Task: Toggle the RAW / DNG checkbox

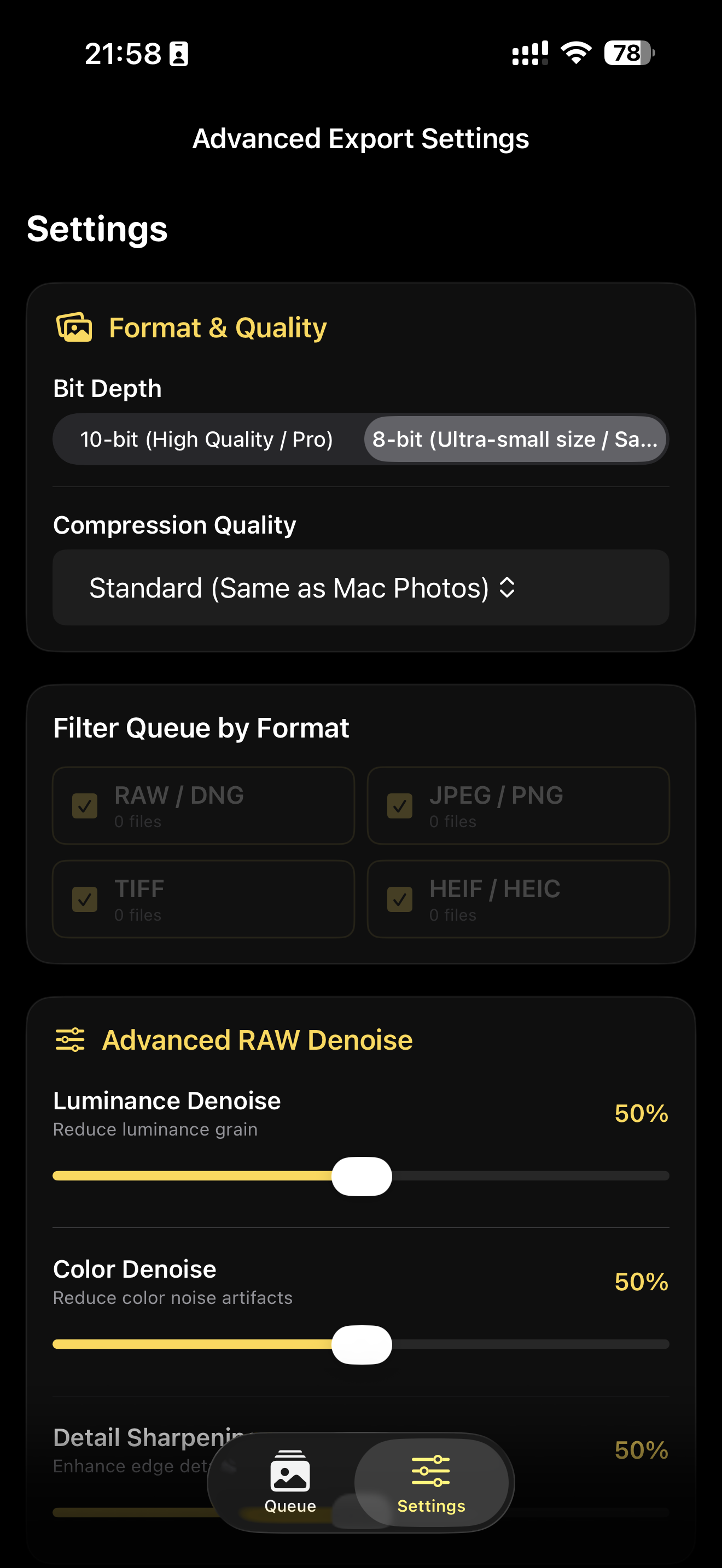Action: 85,806
